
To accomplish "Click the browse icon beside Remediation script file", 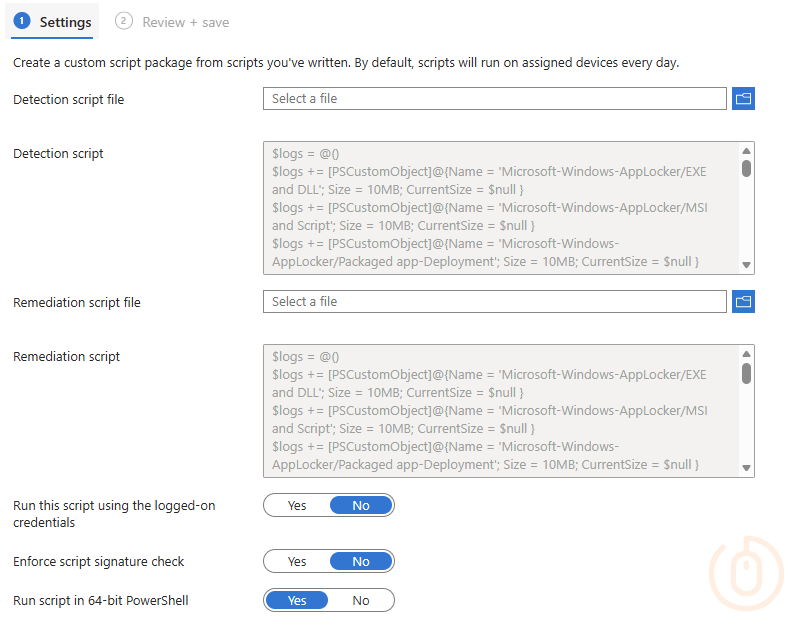I will (743, 301).
